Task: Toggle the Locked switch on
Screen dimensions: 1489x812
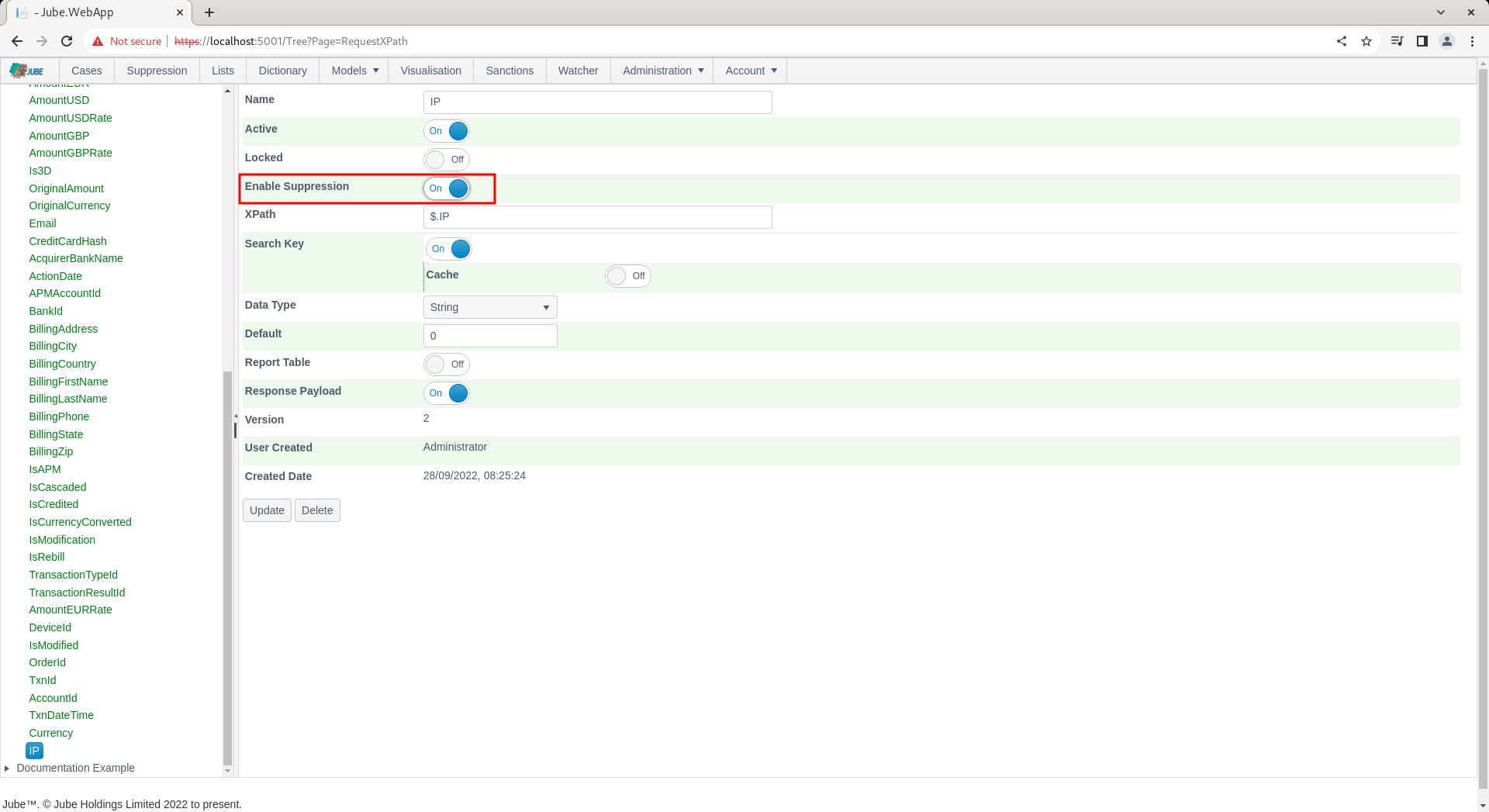Action: (447, 160)
